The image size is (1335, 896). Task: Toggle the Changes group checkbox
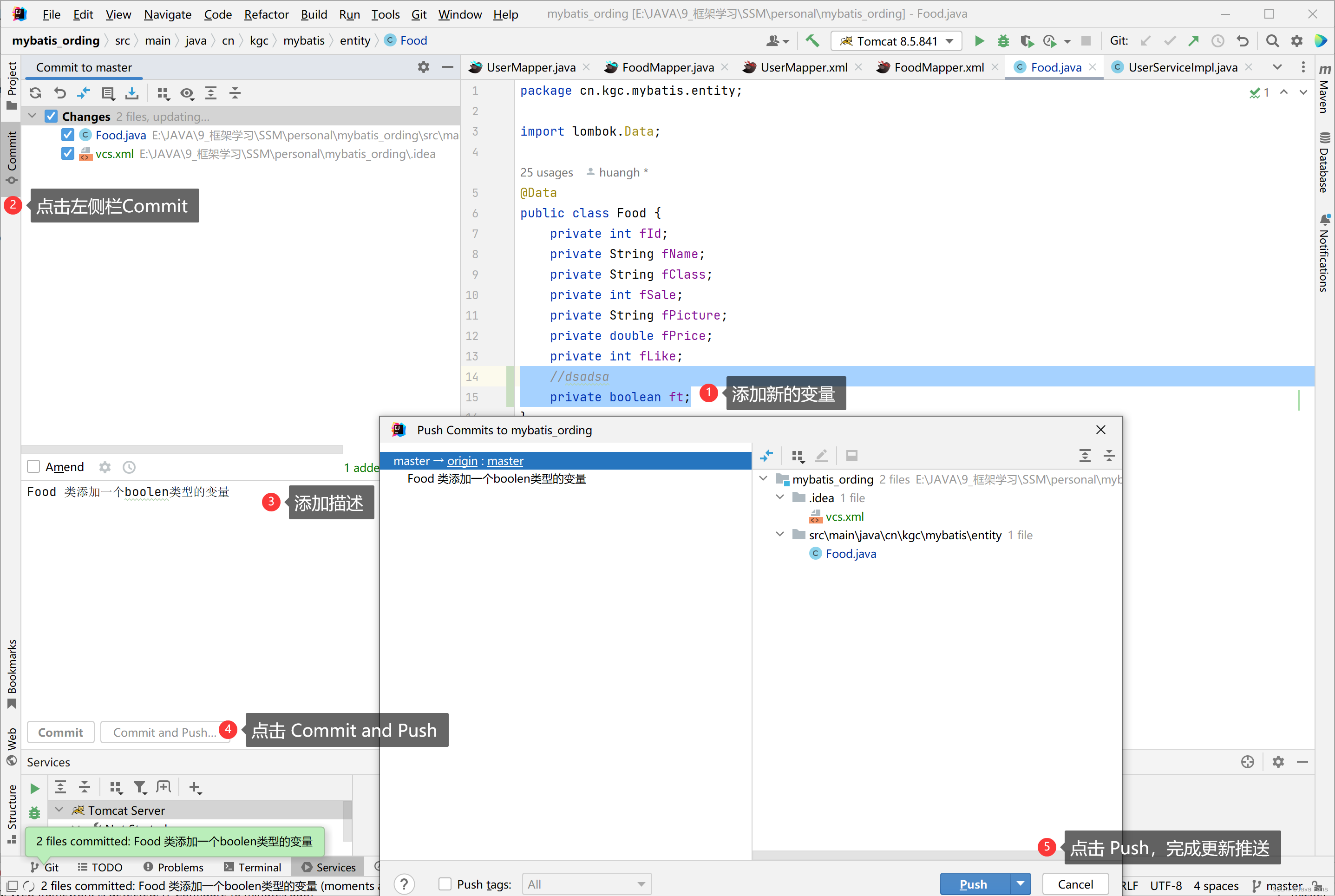(x=51, y=116)
